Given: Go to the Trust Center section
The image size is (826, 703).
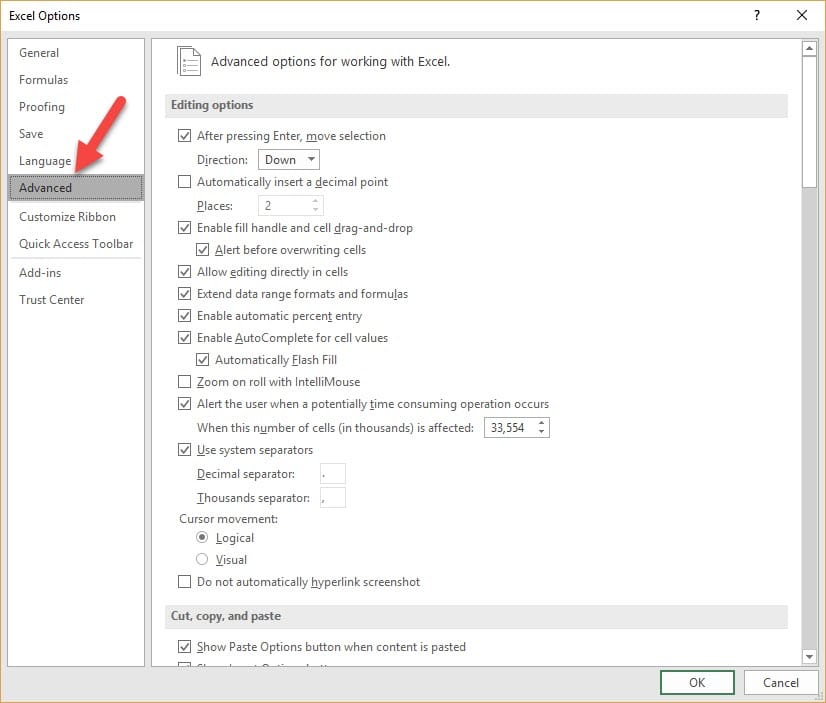Looking at the screenshot, I should tap(52, 300).
